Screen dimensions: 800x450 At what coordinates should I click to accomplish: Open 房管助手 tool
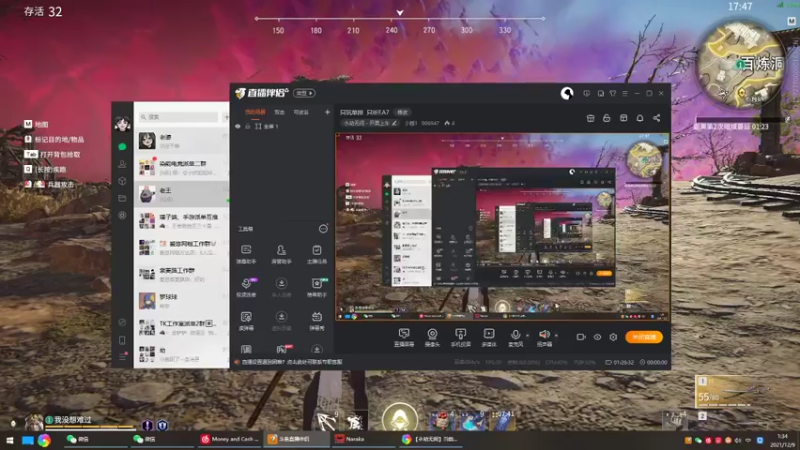click(x=281, y=254)
